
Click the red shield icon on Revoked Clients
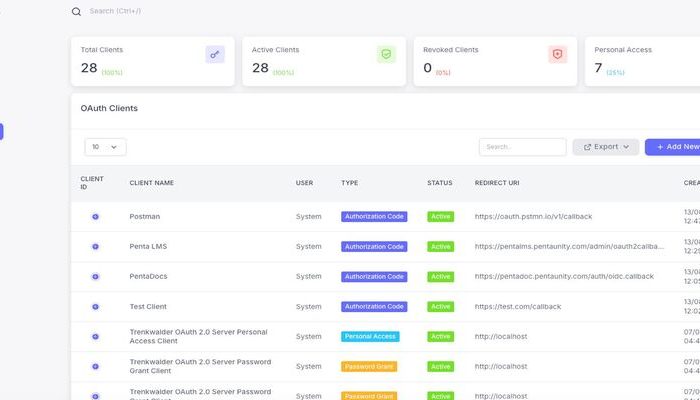[557, 55]
